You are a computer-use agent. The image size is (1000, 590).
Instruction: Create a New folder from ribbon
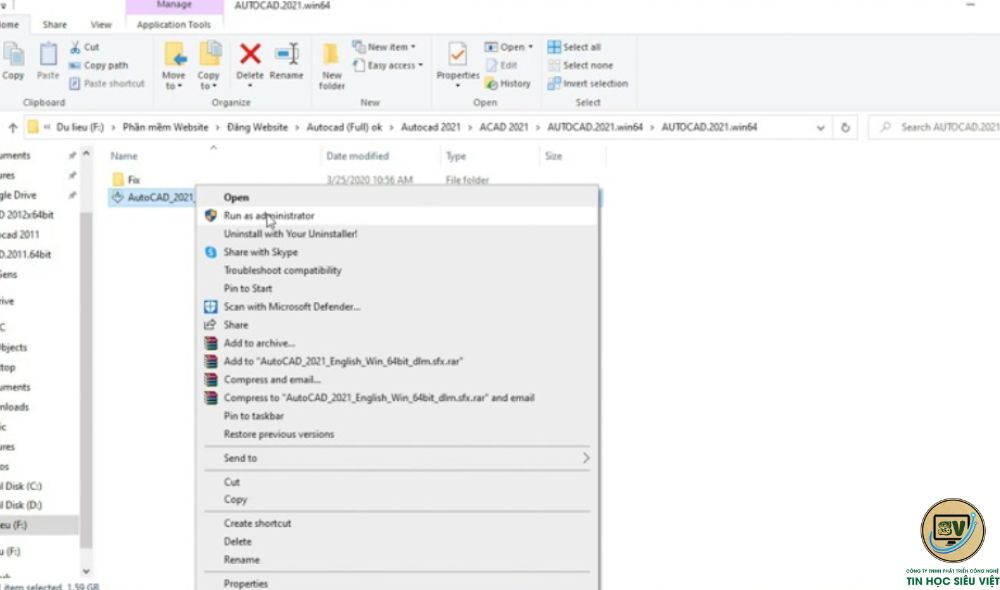[x=332, y=66]
